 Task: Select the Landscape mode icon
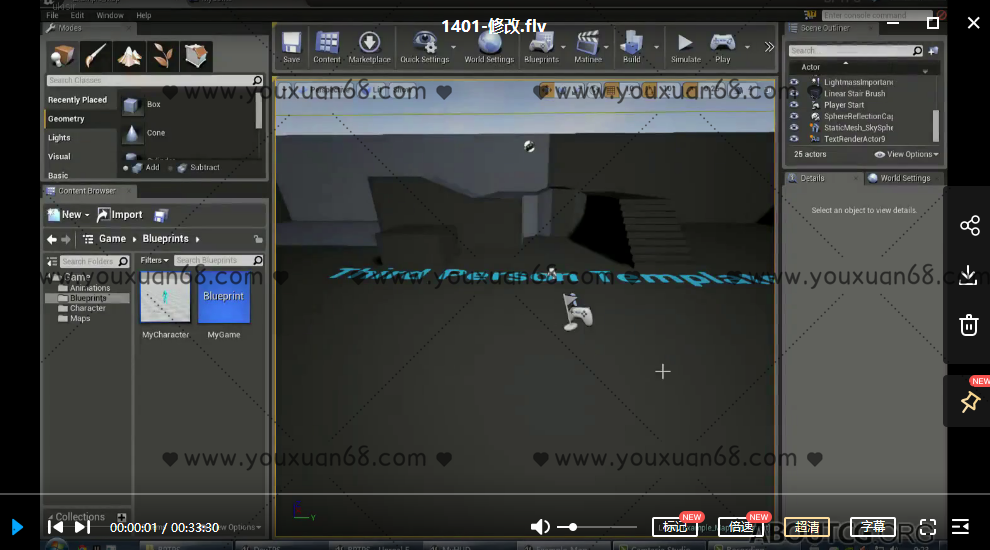tap(129, 56)
